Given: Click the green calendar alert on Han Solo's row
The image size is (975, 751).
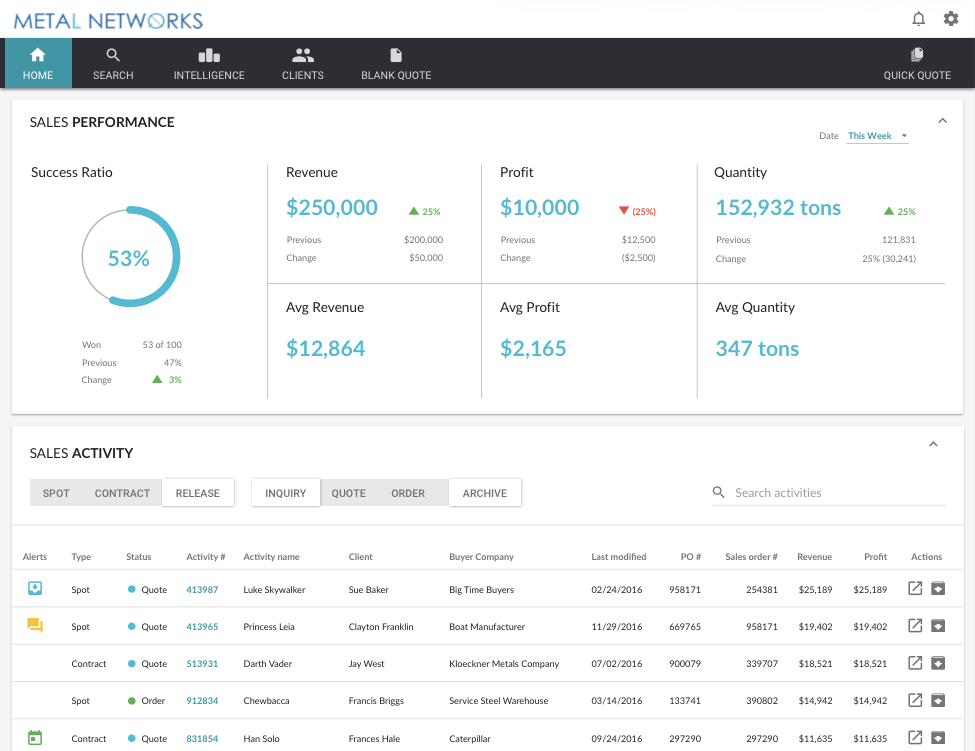Looking at the screenshot, I should (35, 737).
